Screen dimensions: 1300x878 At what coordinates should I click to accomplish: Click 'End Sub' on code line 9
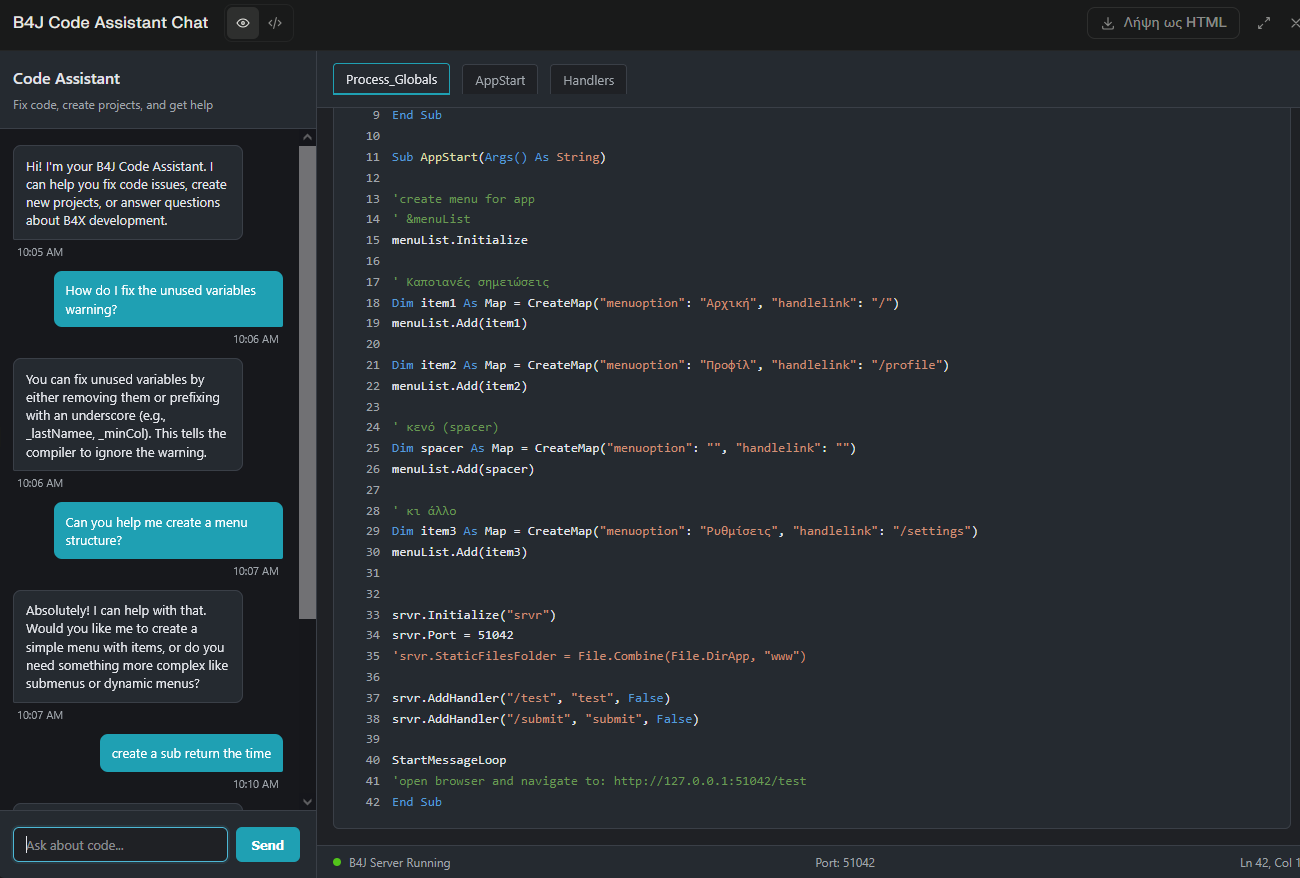pos(417,115)
